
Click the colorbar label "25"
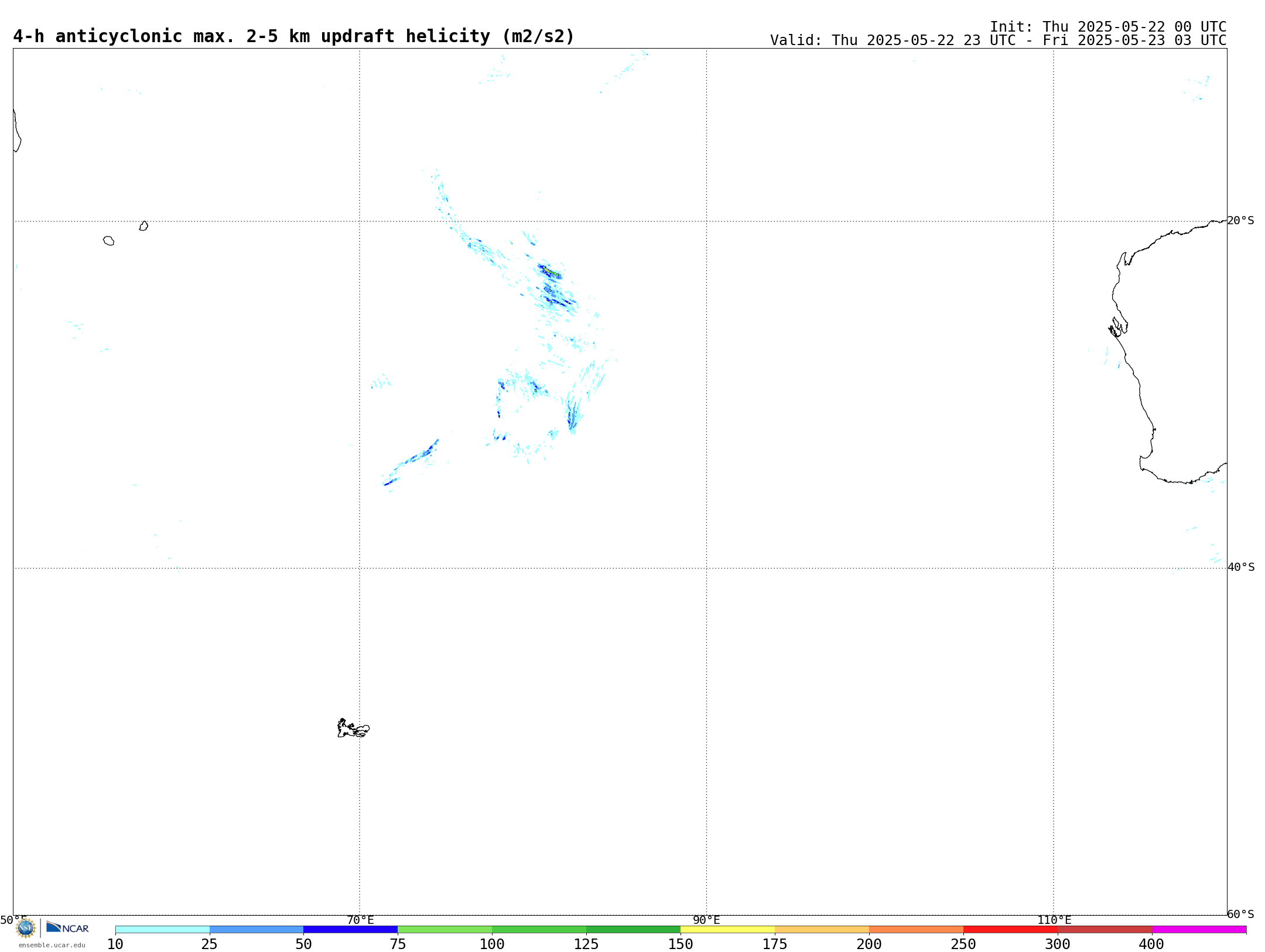210,944
